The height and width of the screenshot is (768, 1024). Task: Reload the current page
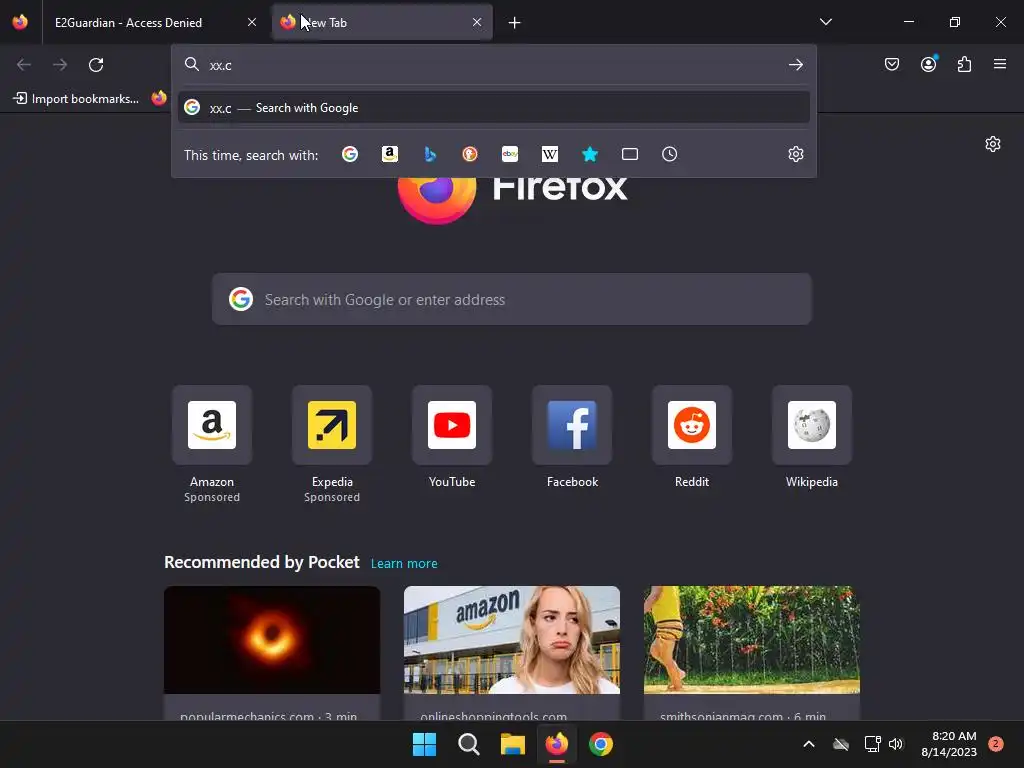pos(96,65)
